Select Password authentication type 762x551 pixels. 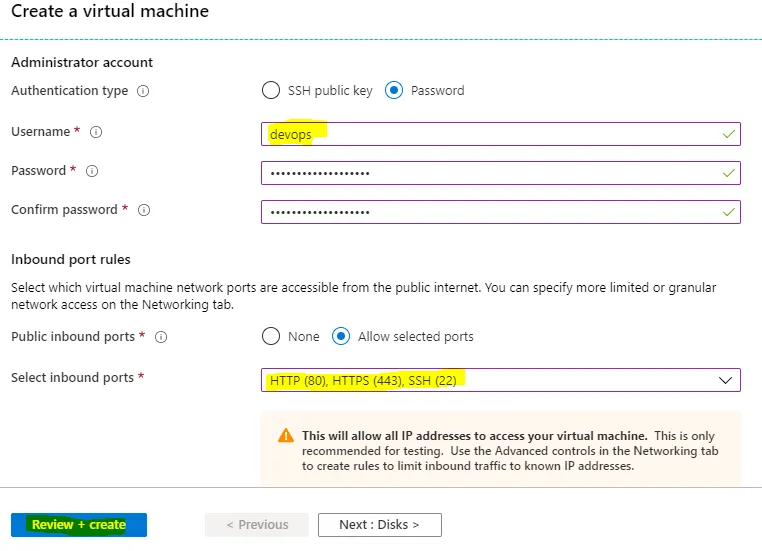click(394, 90)
